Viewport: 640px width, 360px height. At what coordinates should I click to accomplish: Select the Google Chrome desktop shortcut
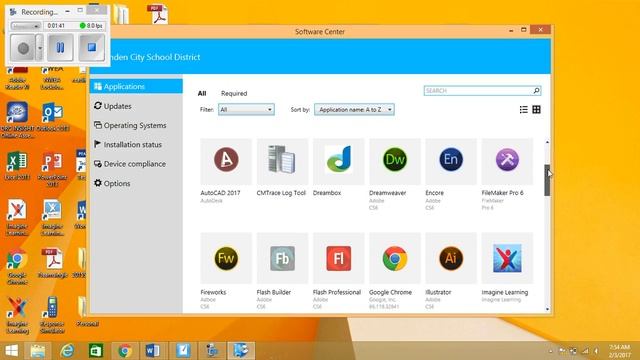pos(17,267)
